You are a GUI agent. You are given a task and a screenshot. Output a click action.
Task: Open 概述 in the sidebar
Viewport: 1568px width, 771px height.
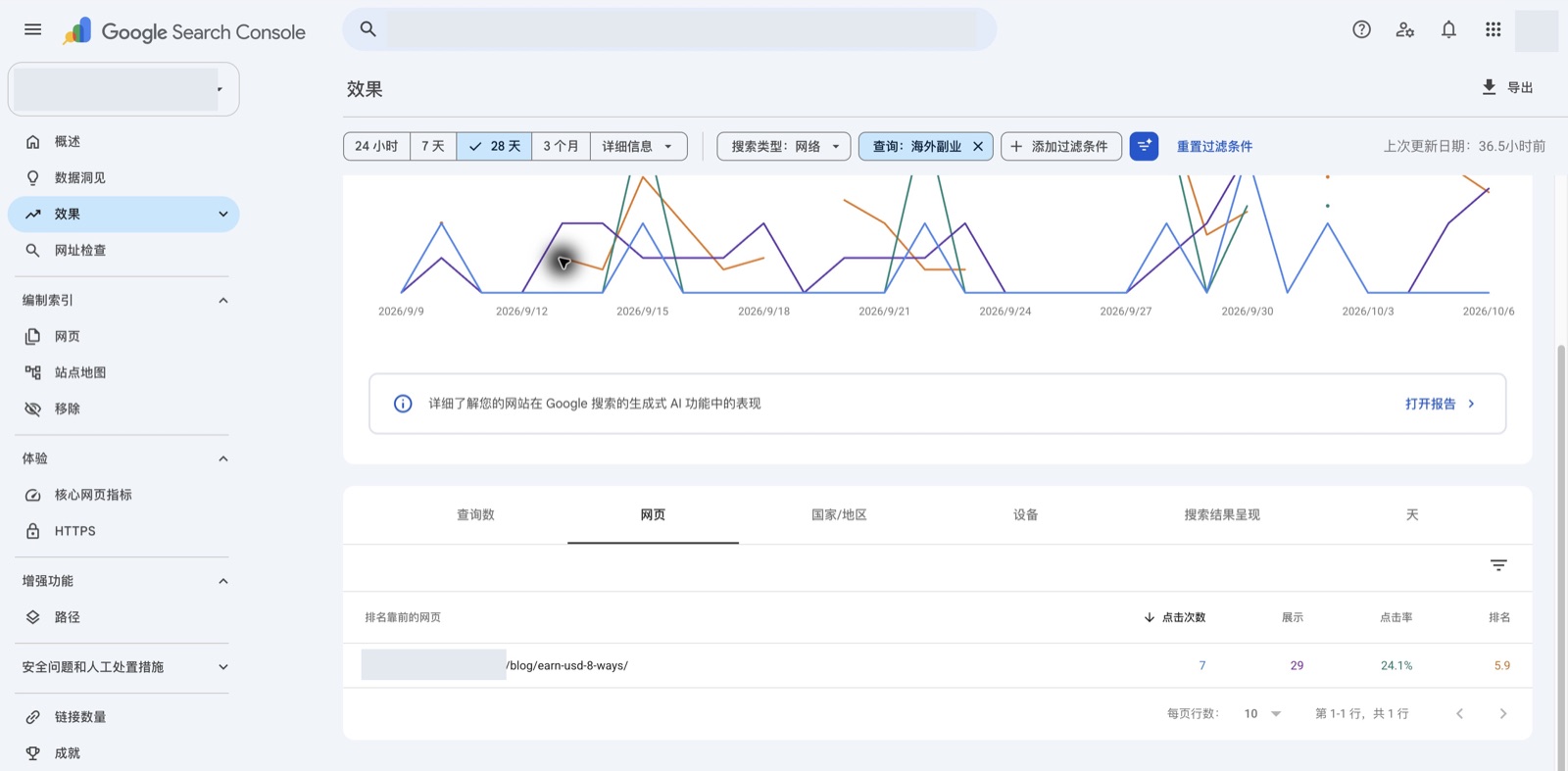tap(122, 141)
